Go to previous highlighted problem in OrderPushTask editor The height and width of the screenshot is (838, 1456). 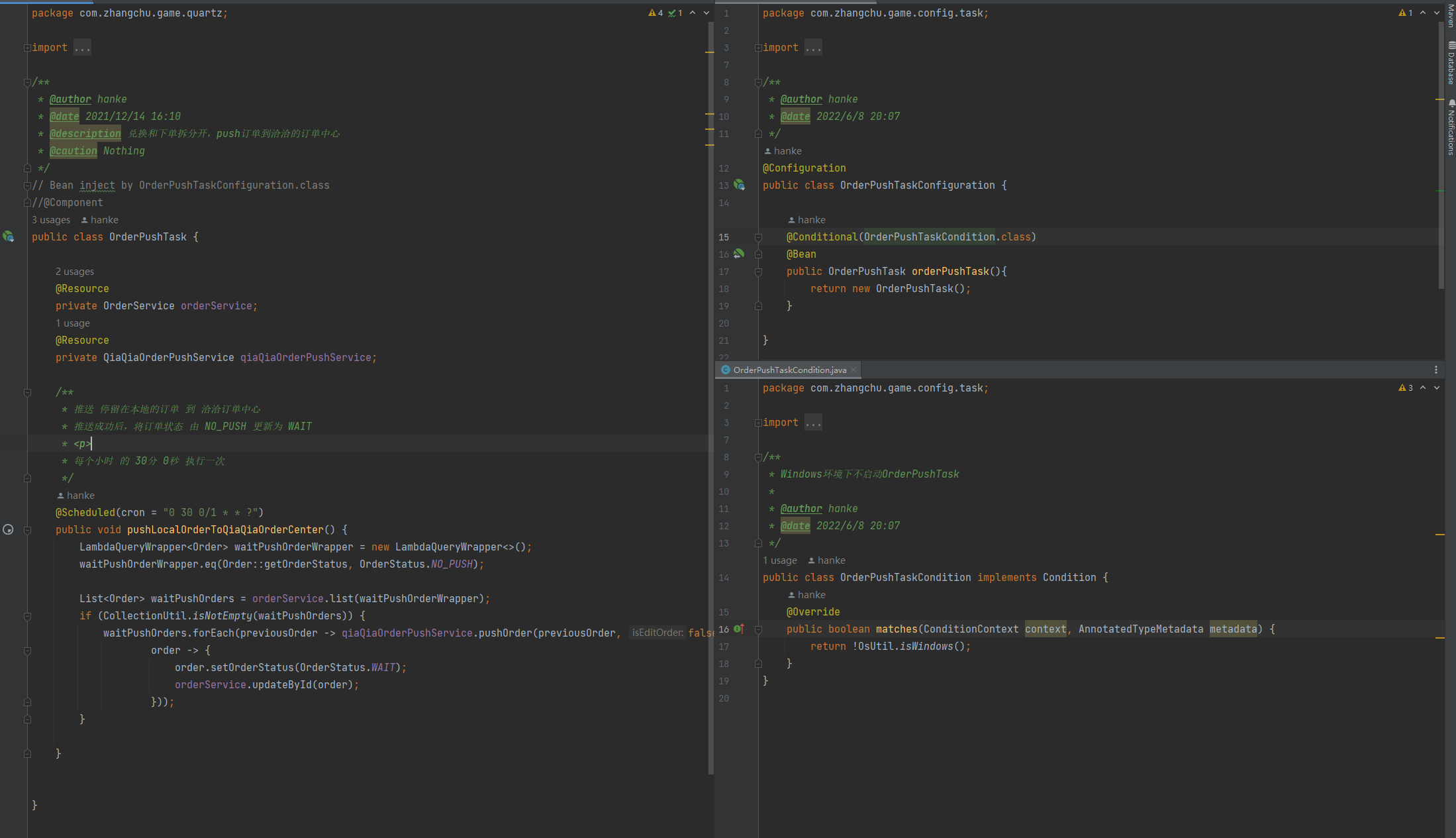click(693, 13)
